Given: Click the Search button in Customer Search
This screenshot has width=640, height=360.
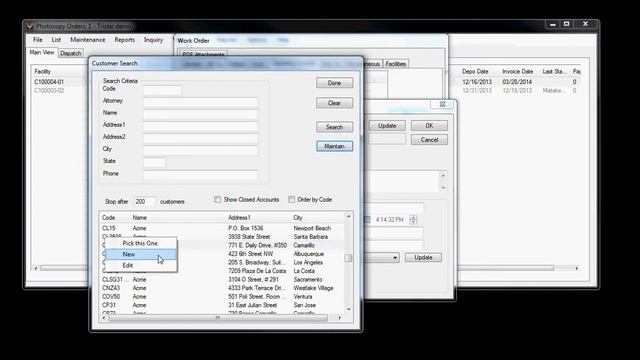Looking at the screenshot, I should tap(334, 127).
